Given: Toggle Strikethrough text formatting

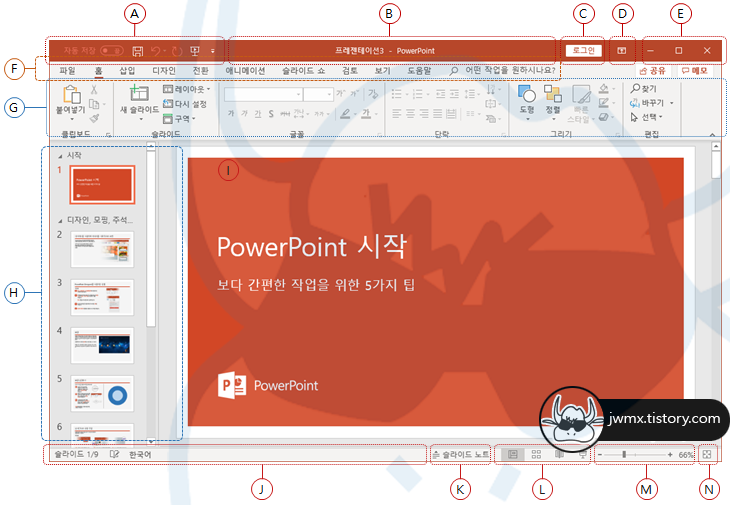Looking at the screenshot, I should point(284,114).
